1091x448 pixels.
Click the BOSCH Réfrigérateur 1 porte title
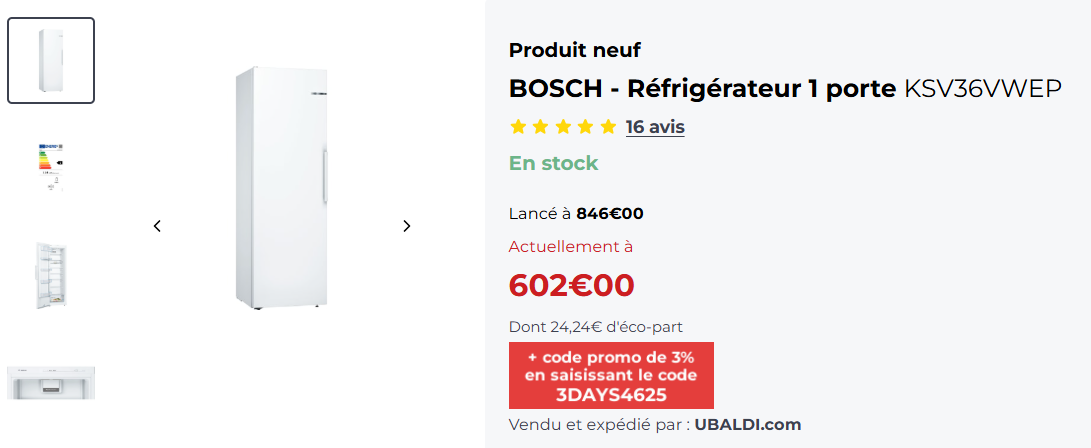coord(702,89)
